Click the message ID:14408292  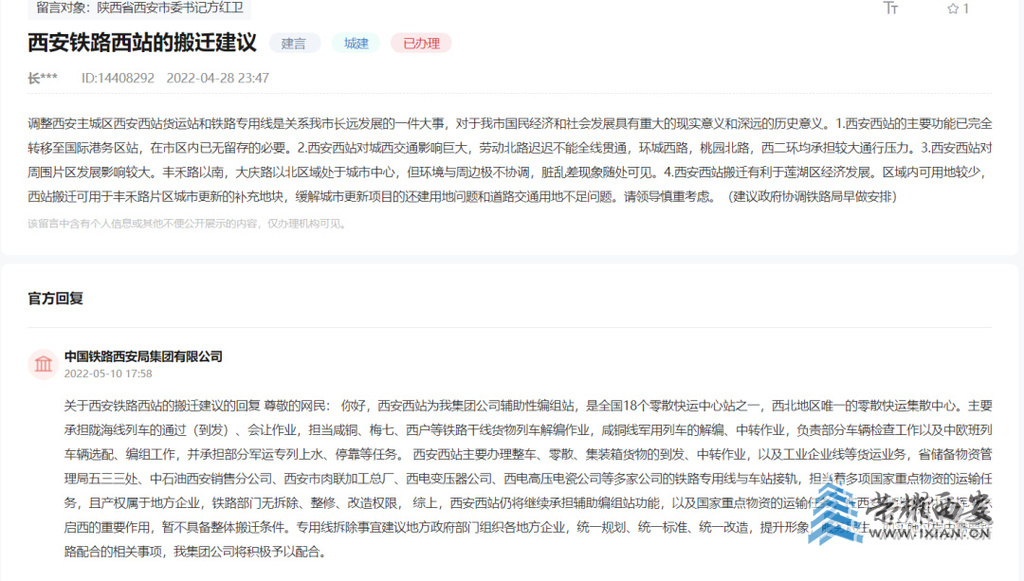click(x=118, y=78)
